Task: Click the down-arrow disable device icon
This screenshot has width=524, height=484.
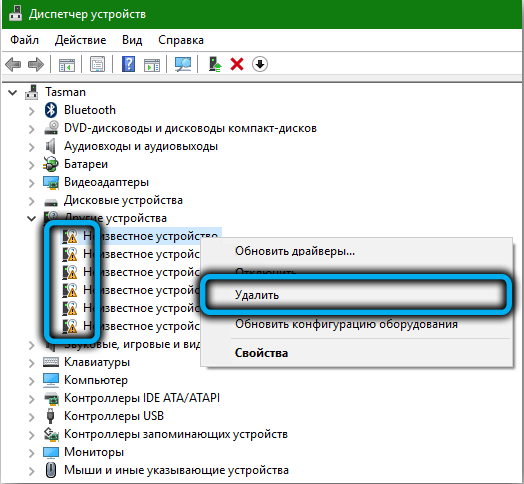Action: pyautogui.click(x=260, y=64)
